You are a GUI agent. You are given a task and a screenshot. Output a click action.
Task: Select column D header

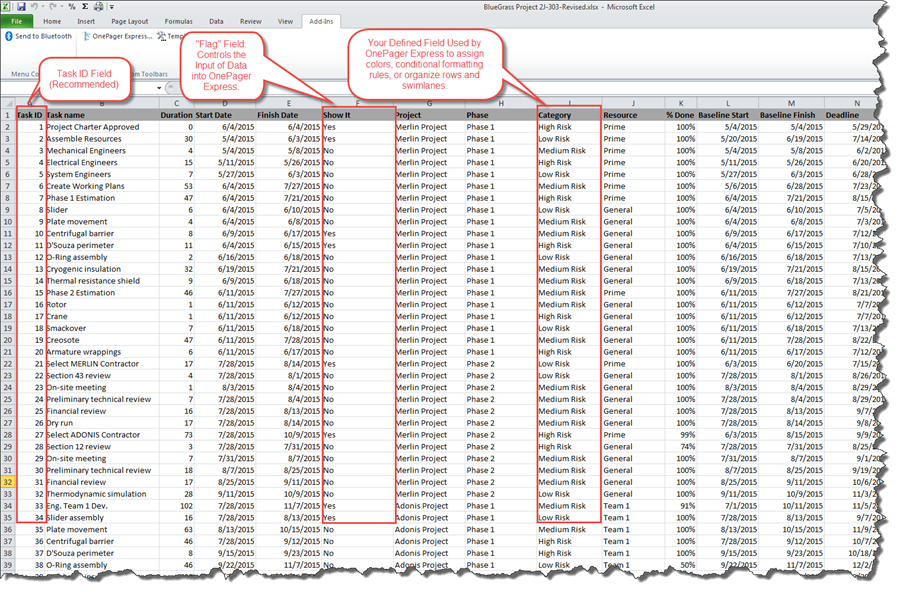pos(225,103)
